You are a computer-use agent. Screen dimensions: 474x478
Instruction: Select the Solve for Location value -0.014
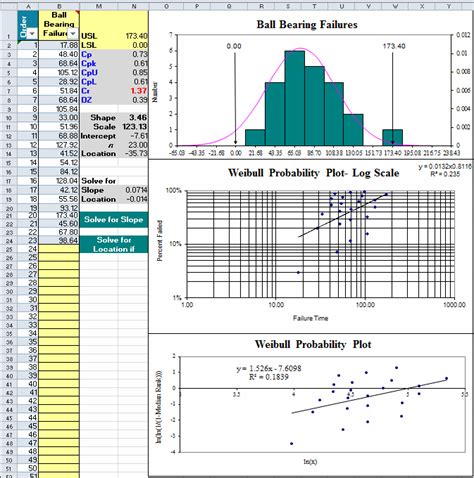tap(133, 199)
